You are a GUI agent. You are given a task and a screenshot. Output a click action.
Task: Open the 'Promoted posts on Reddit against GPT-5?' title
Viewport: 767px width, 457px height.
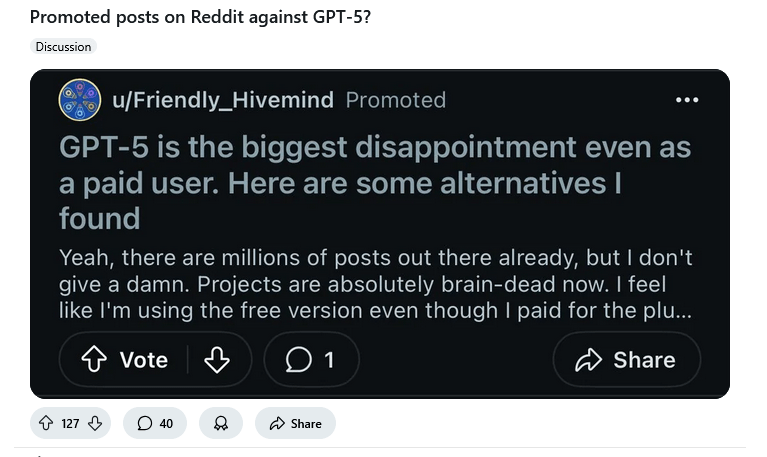pyautogui.click(x=200, y=17)
